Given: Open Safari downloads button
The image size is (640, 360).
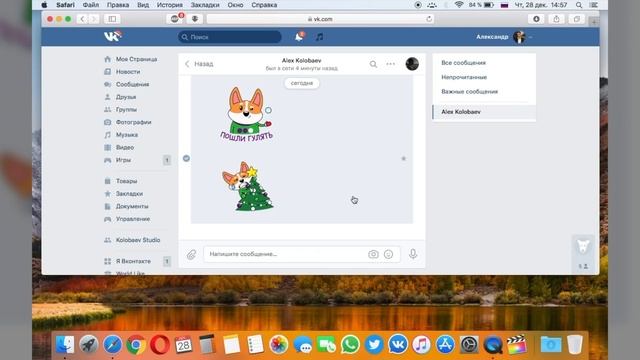Looking at the screenshot, I should tap(536, 19).
